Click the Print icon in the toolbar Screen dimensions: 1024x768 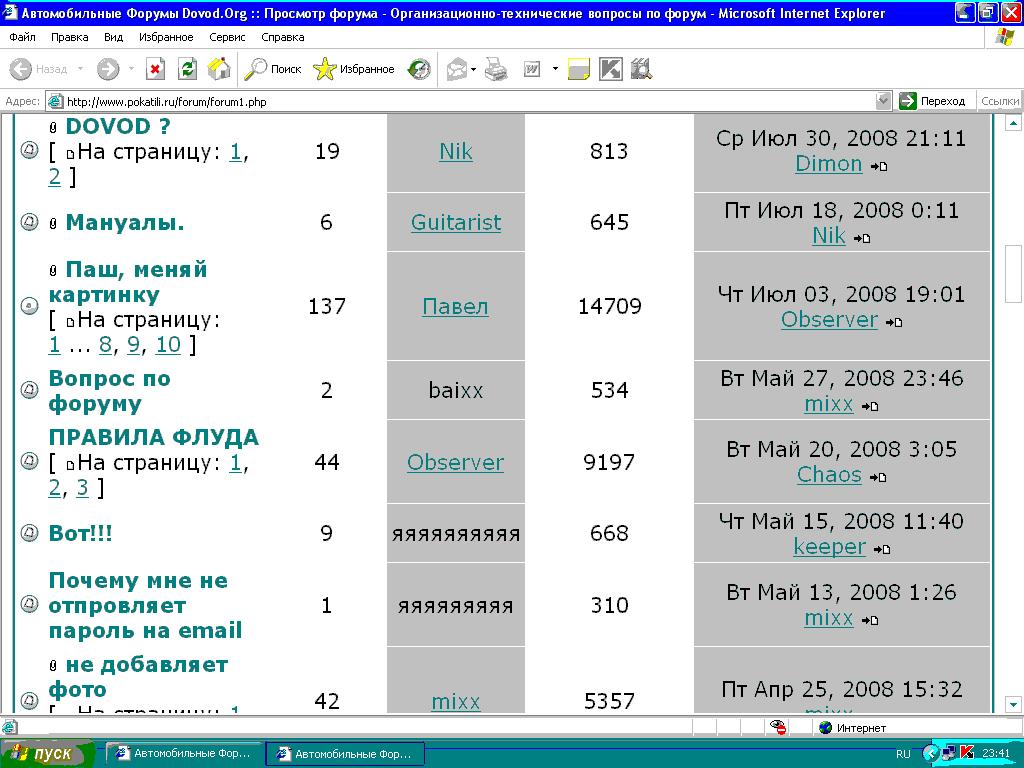496,69
